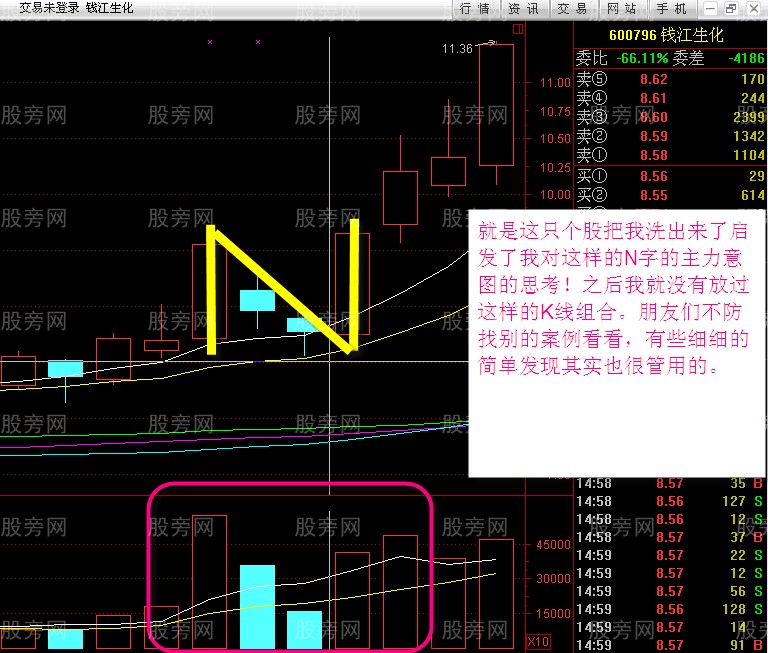
Task: Click the 10.50 price axis label
Action: 555,139
